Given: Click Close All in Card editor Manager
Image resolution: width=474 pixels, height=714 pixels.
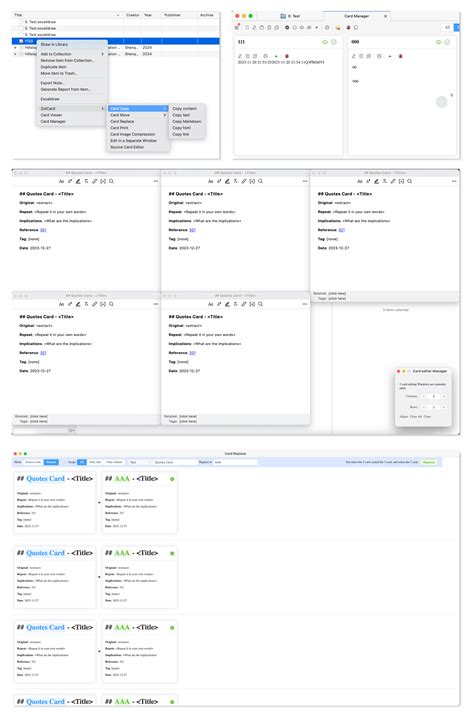Looking at the screenshot, I should pos(415,417).
